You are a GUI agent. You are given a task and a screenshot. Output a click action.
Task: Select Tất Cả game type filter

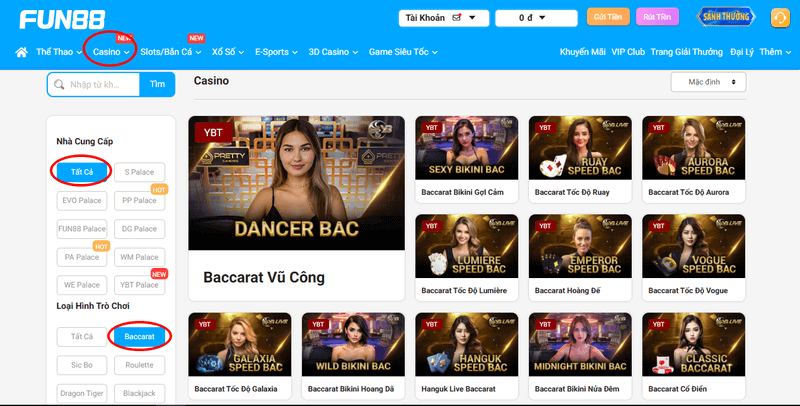pyautogui.click(x=82, y=337)
